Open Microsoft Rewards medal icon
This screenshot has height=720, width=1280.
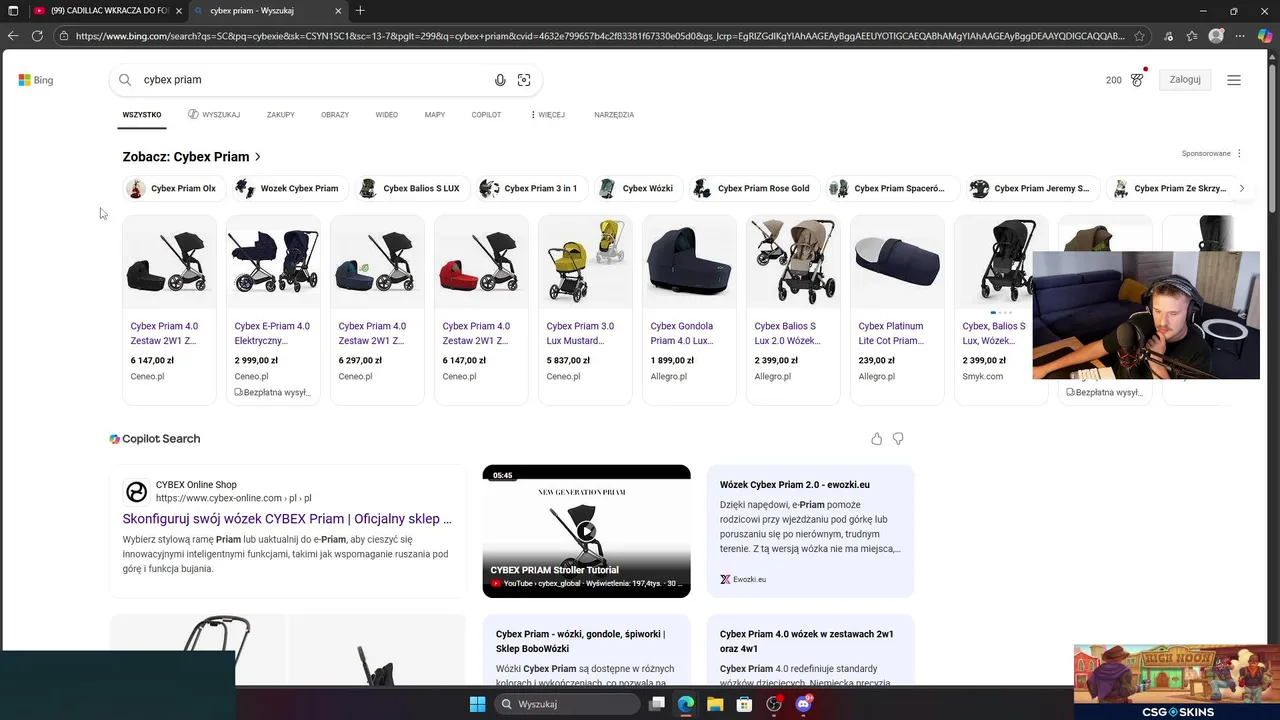(1137, 80)
